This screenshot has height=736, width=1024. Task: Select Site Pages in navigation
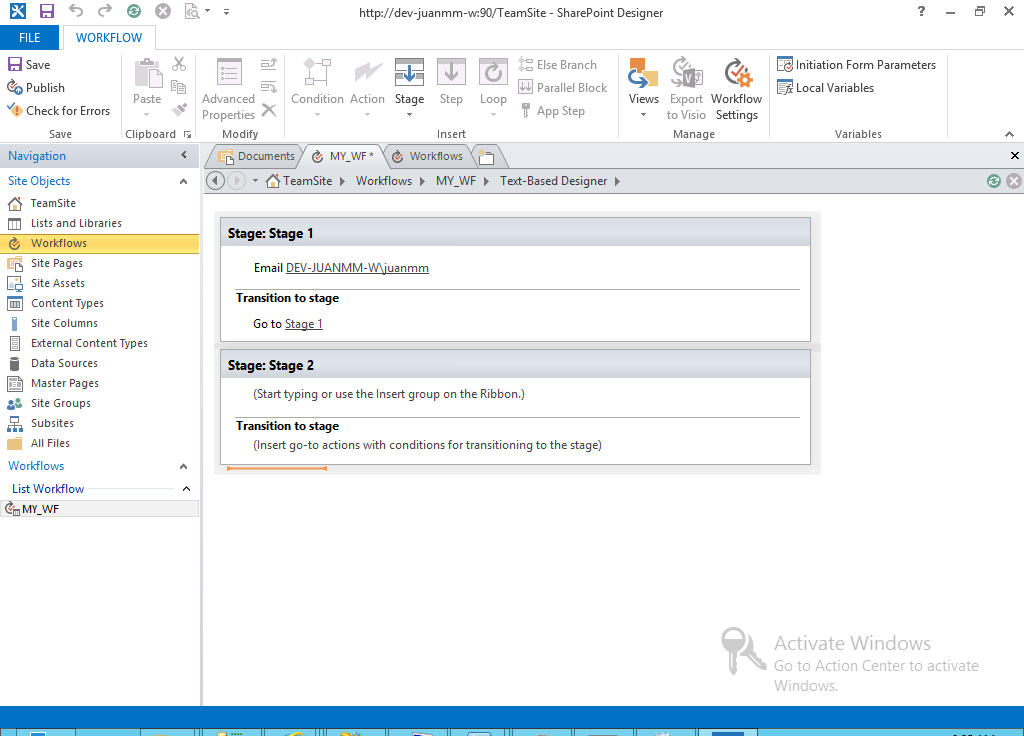(56, 263)
